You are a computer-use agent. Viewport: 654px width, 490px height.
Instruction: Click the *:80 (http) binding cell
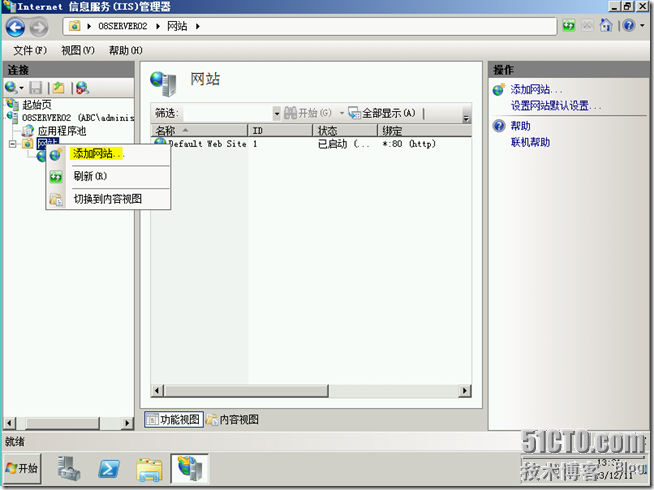pyautogui.click(x=409, y=144)
